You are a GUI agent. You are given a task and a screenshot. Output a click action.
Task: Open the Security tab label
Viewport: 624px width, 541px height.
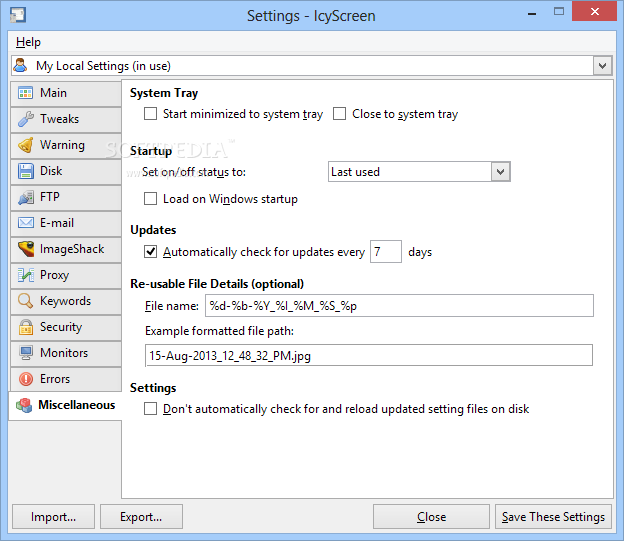click(x=61, y=327)
